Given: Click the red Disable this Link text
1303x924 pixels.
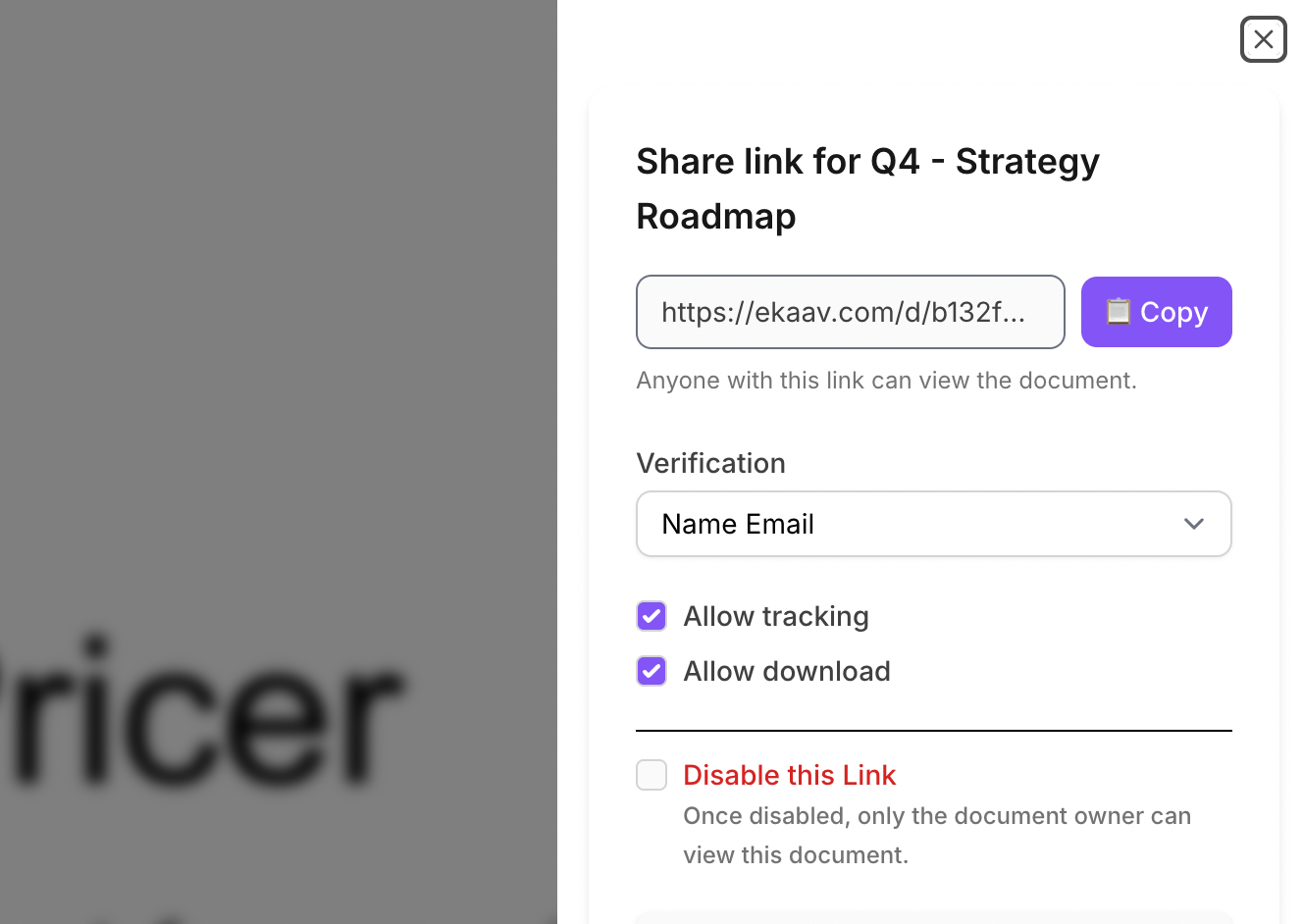Looking at the screenshot, I should point(789,775).
